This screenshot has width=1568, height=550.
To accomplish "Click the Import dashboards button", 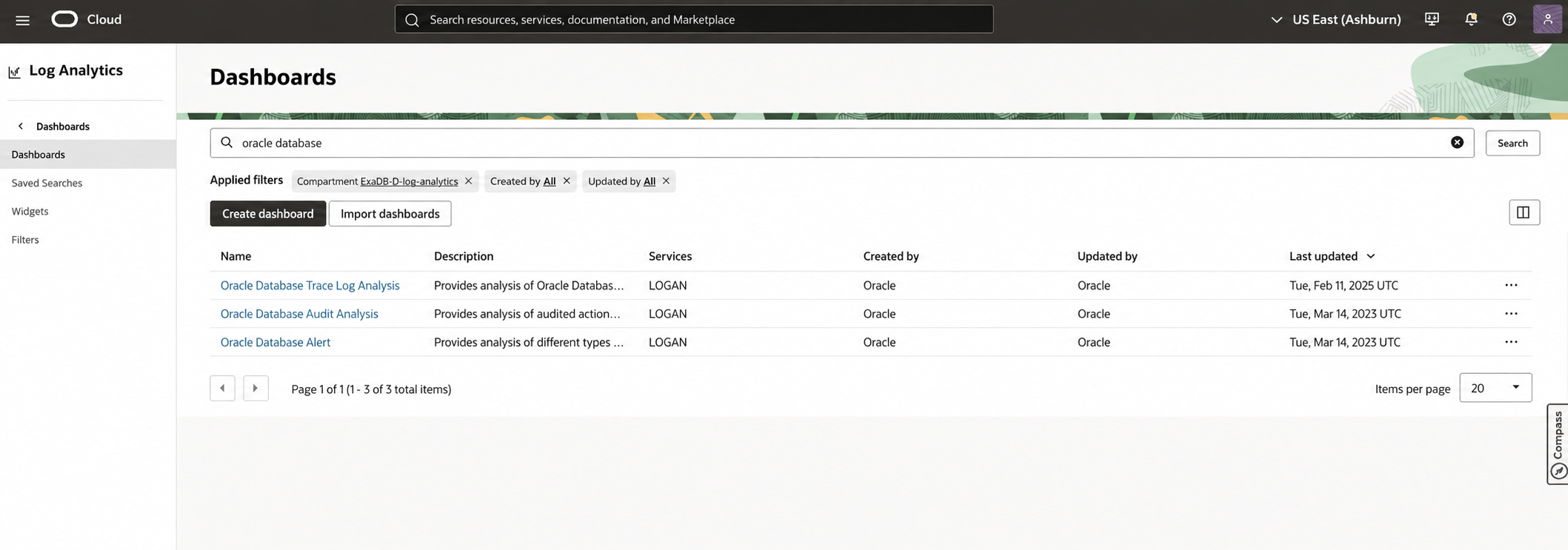I will click(x=390, y=213).
